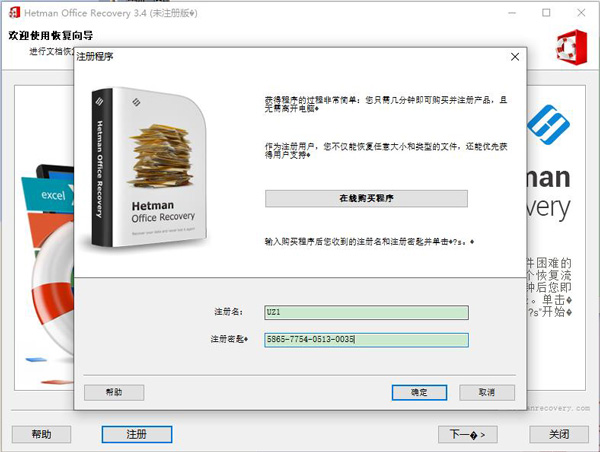Go to next step in wizard window
Screen dimensions: 600x452
click(x=468, y=434)
